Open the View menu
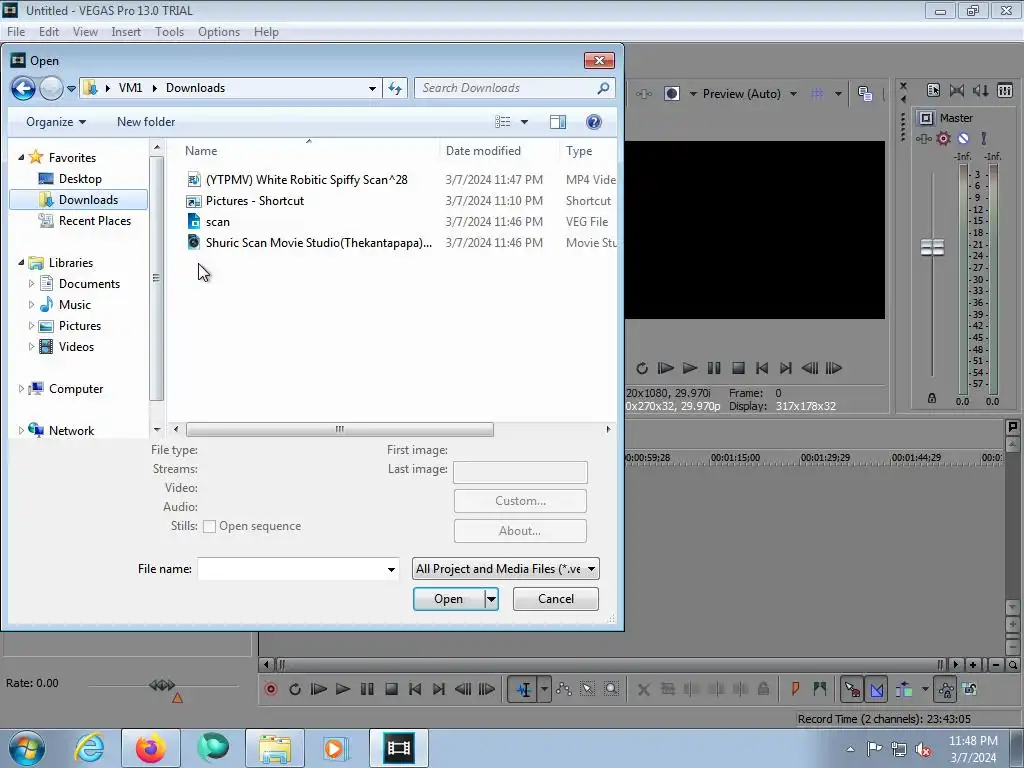Image resolution: width=1024 pixels, height=768 pixels. (85, 32)
